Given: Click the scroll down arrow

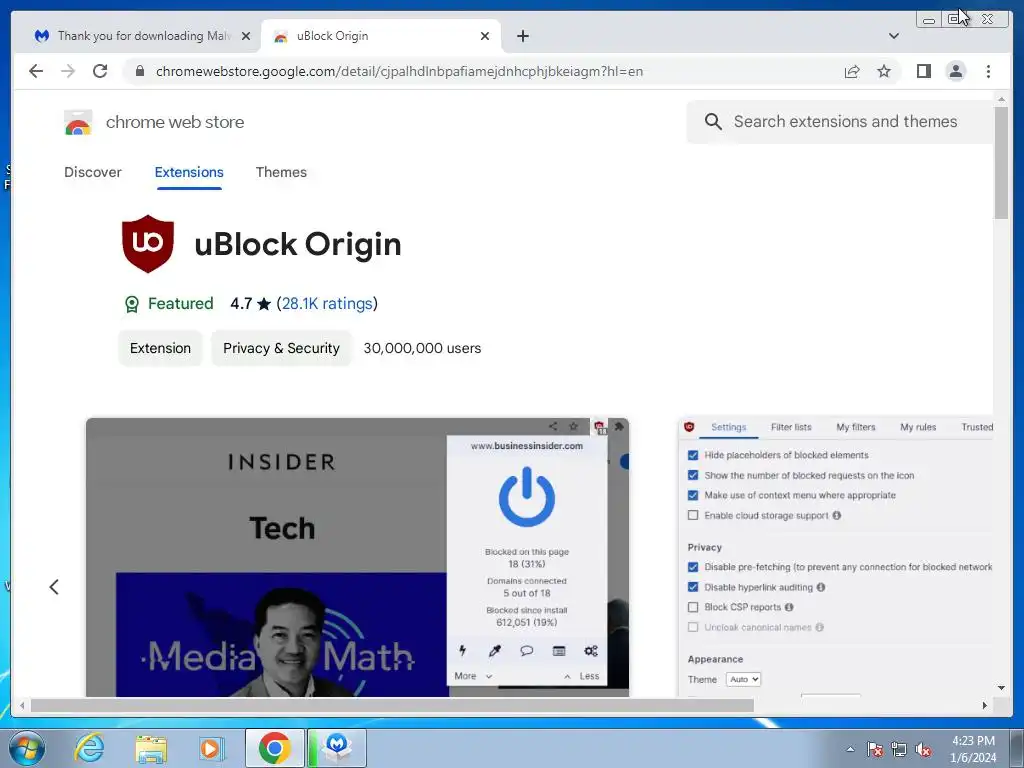Looking at the screenshot, I should [1001, 688].
